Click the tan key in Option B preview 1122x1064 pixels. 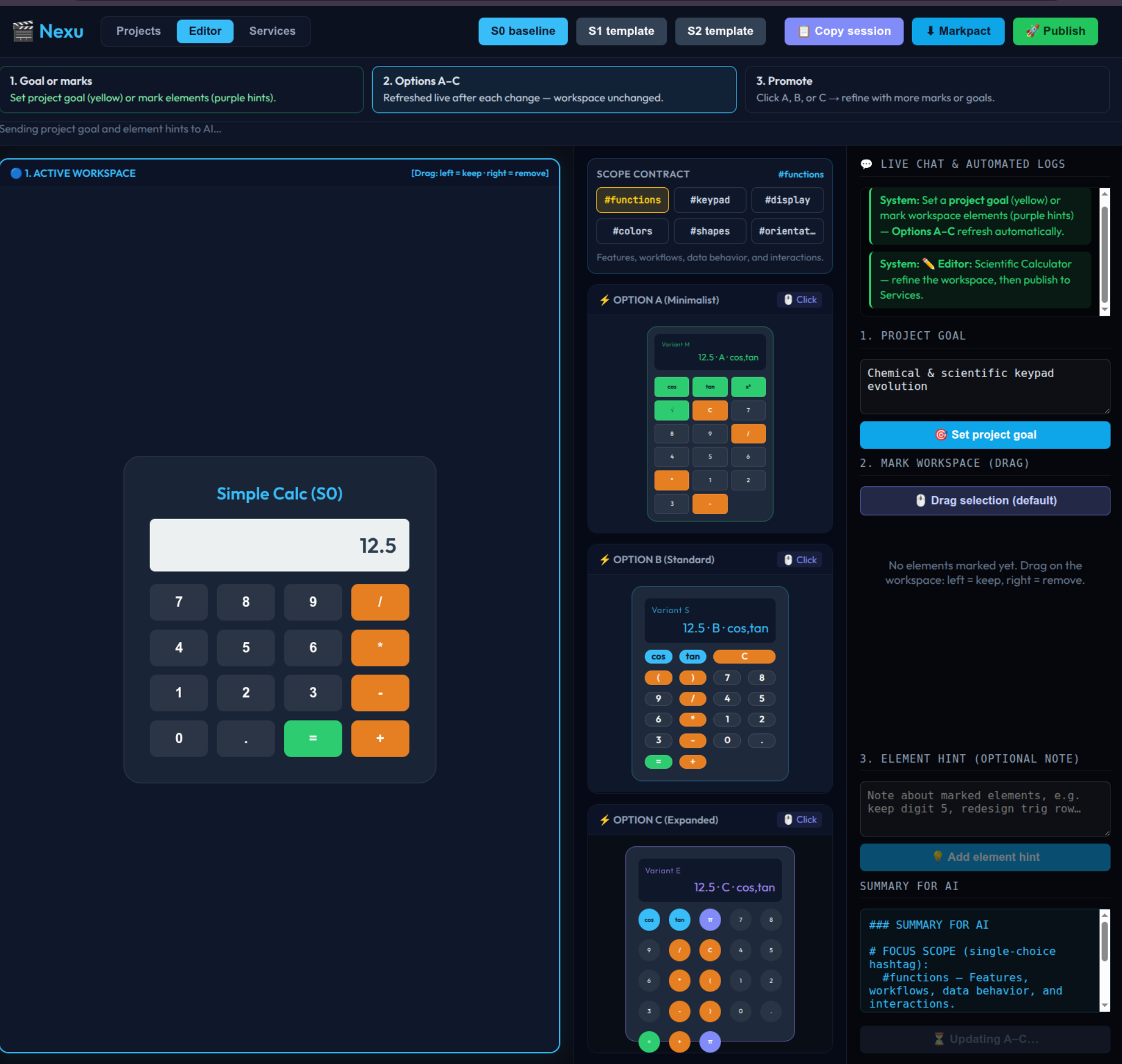click(693, 656)
